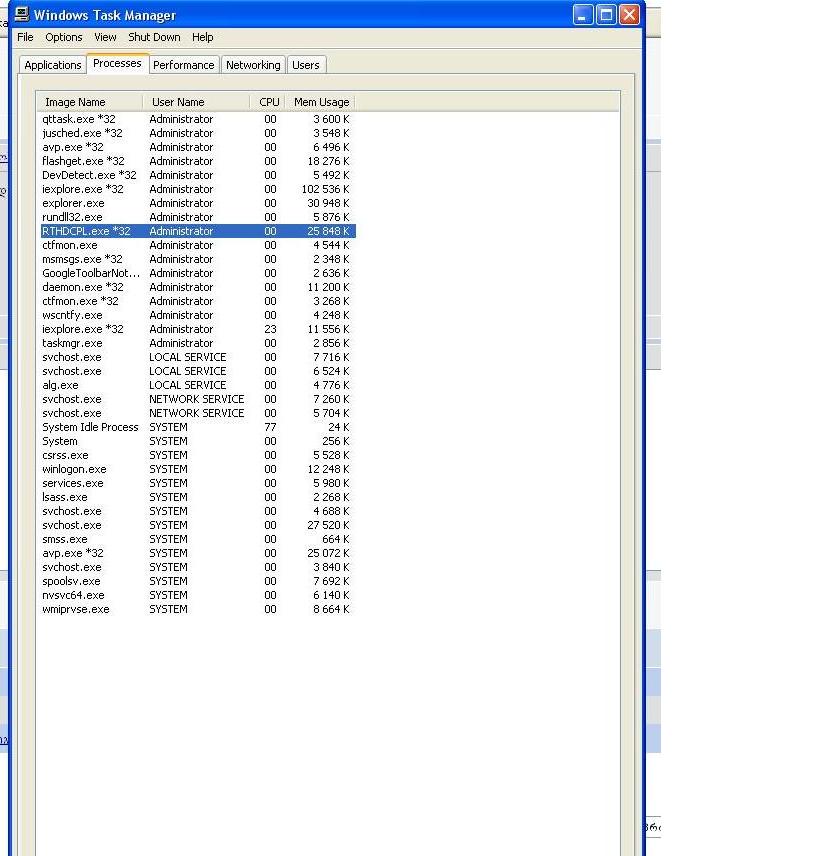
Task: Select svchost.exe using 27 520 K
Action: [x=198, y=526]
